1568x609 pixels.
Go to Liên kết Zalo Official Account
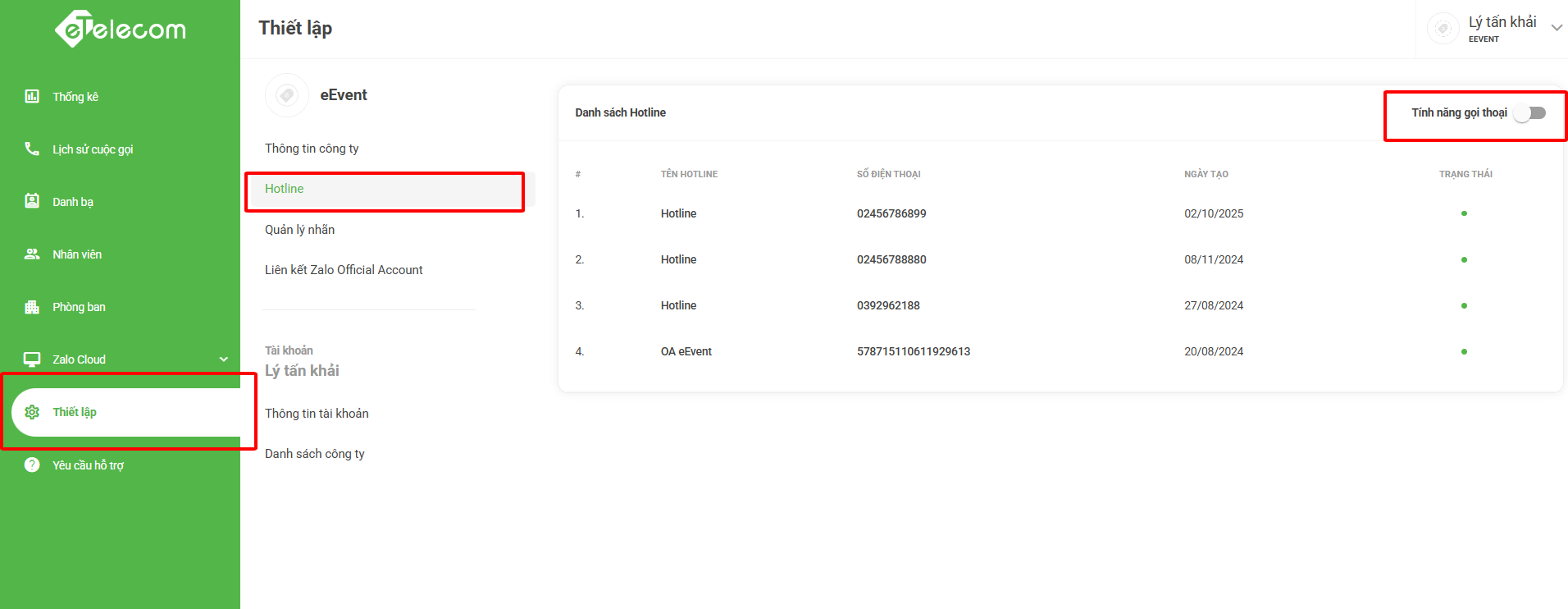click(344, 270)
